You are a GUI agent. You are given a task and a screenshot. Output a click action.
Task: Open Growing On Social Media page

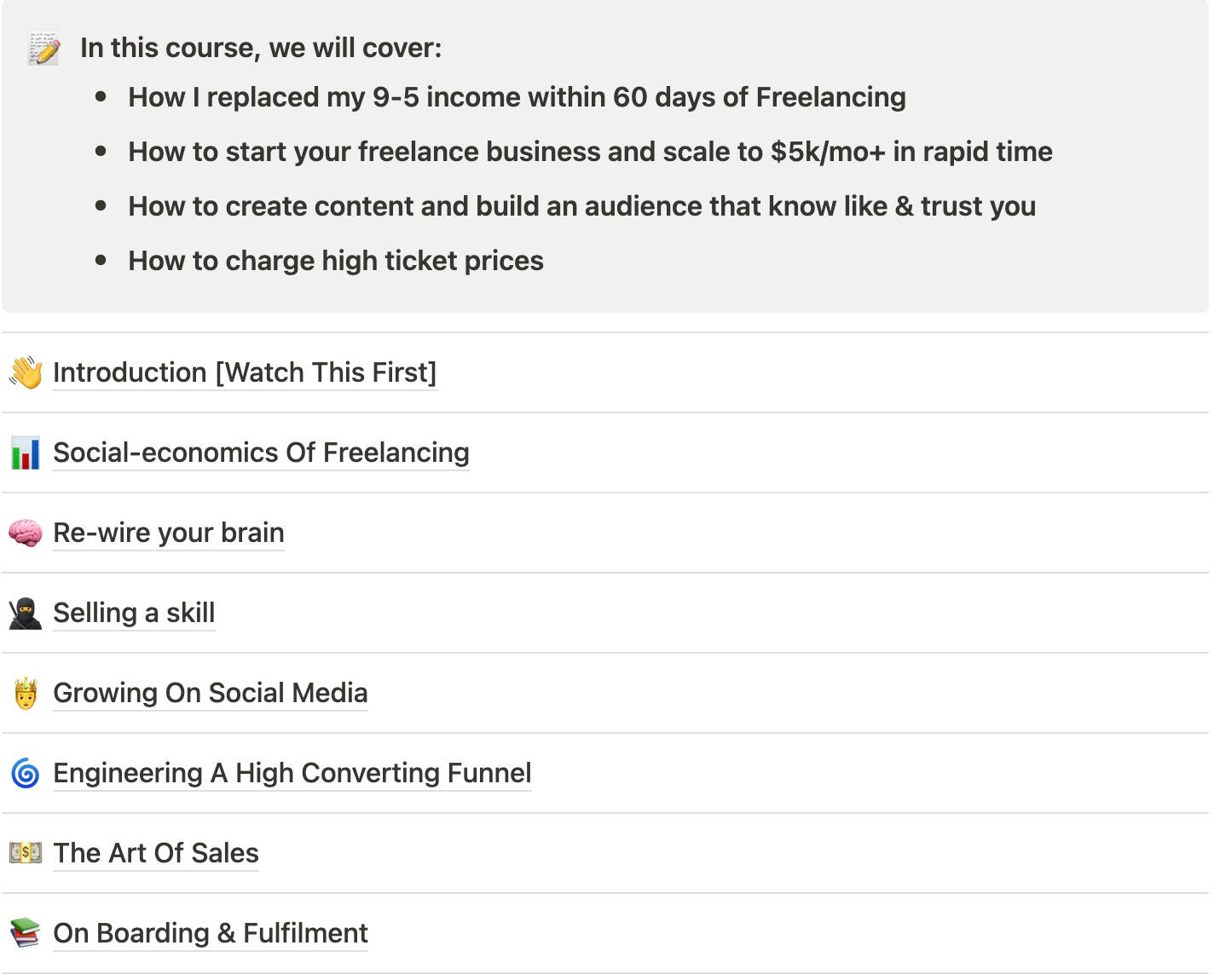pyautogui.click(x=211, y=693)
